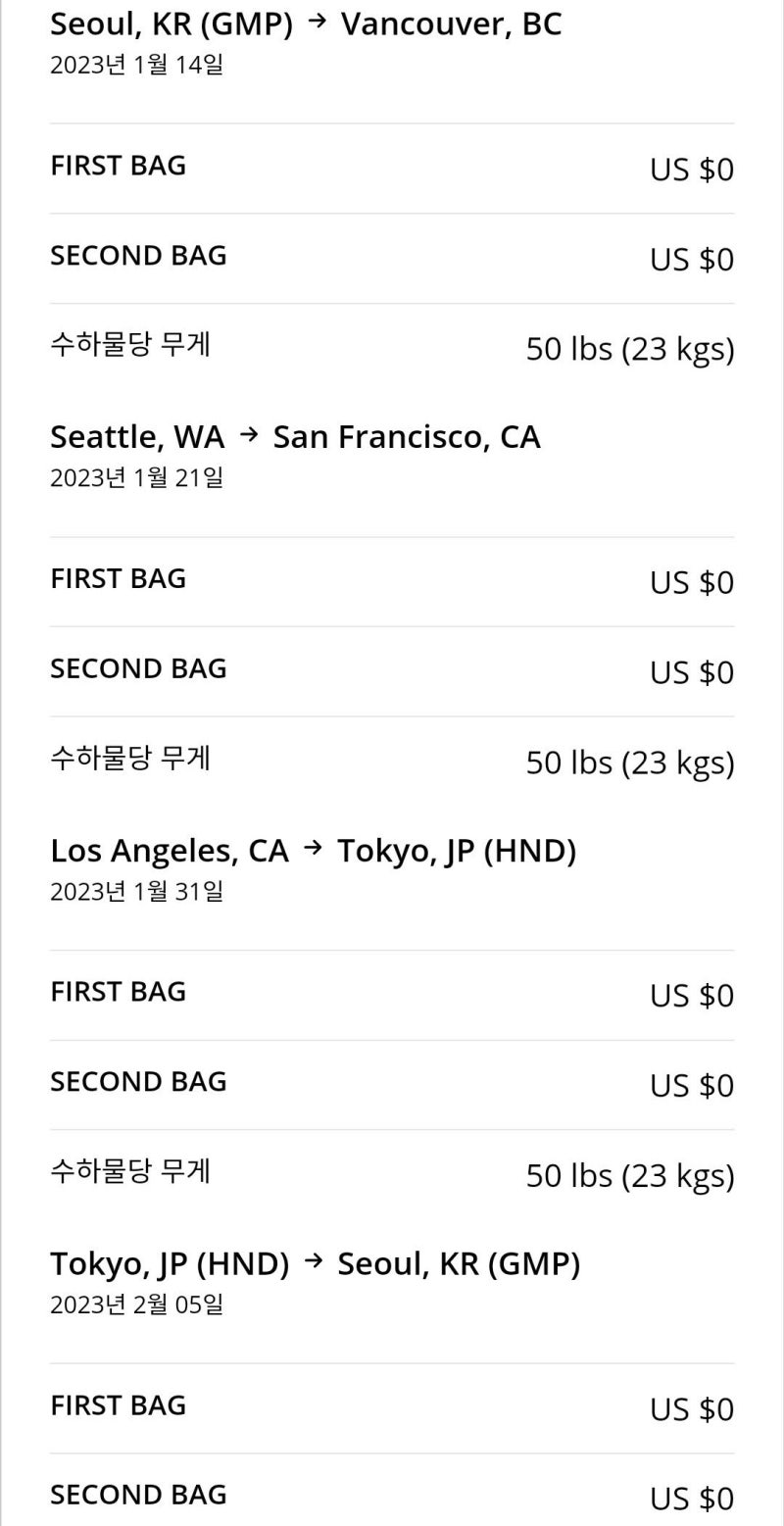Click US $0 second bag fee for Los Angeles flight
The image size is (784, 1526).
691,1086
